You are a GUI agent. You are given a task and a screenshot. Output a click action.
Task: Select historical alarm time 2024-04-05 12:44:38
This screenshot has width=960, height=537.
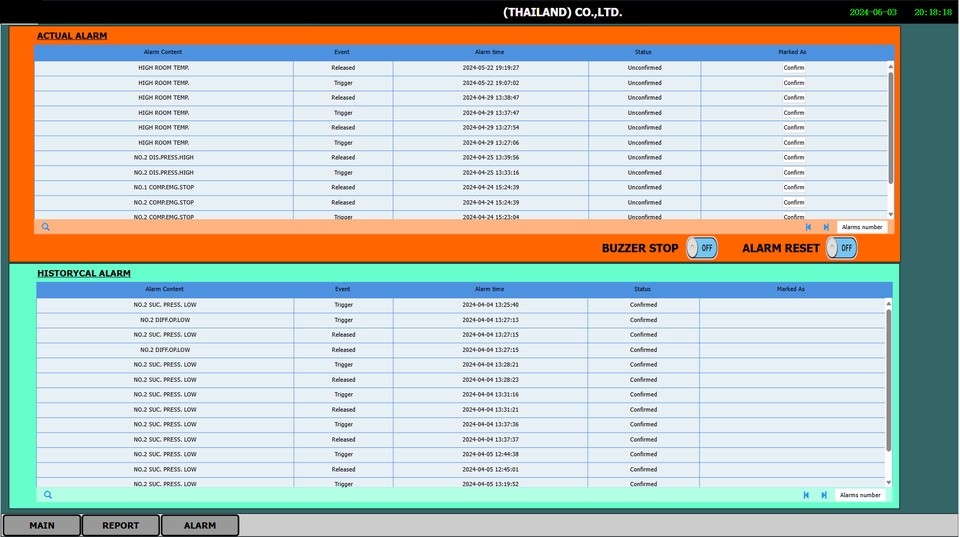pos(490,454)
